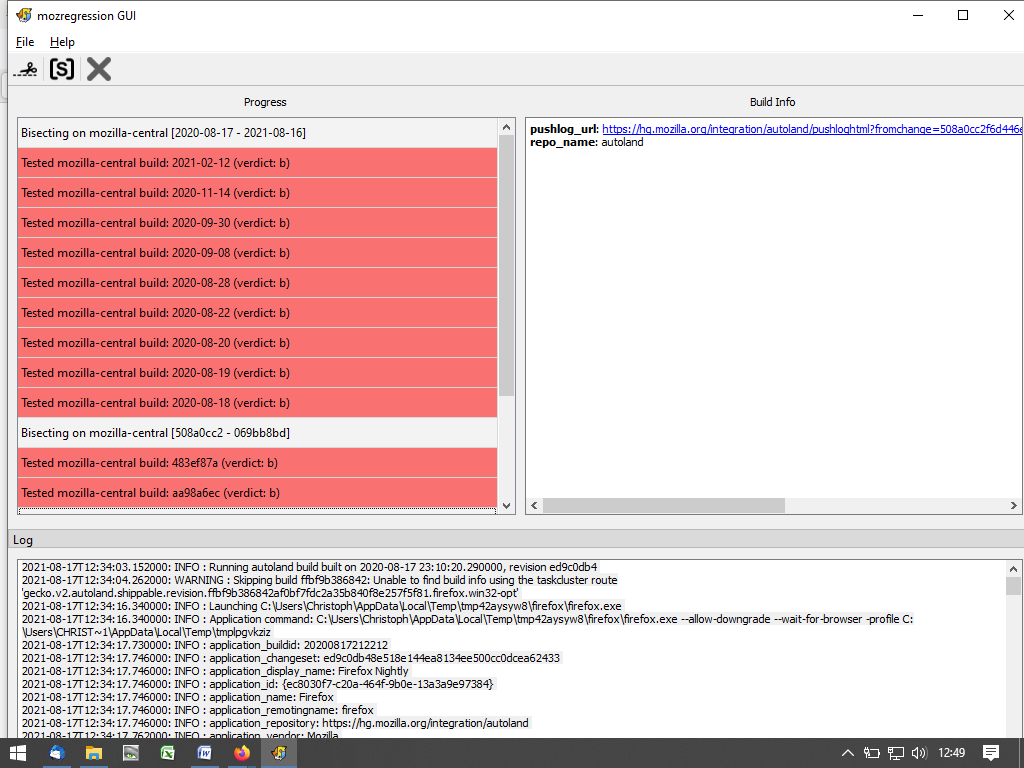Launch Firefox from the taskbar
The height and width of the screenshot is (768, 1024).
[x=242, y=753]
